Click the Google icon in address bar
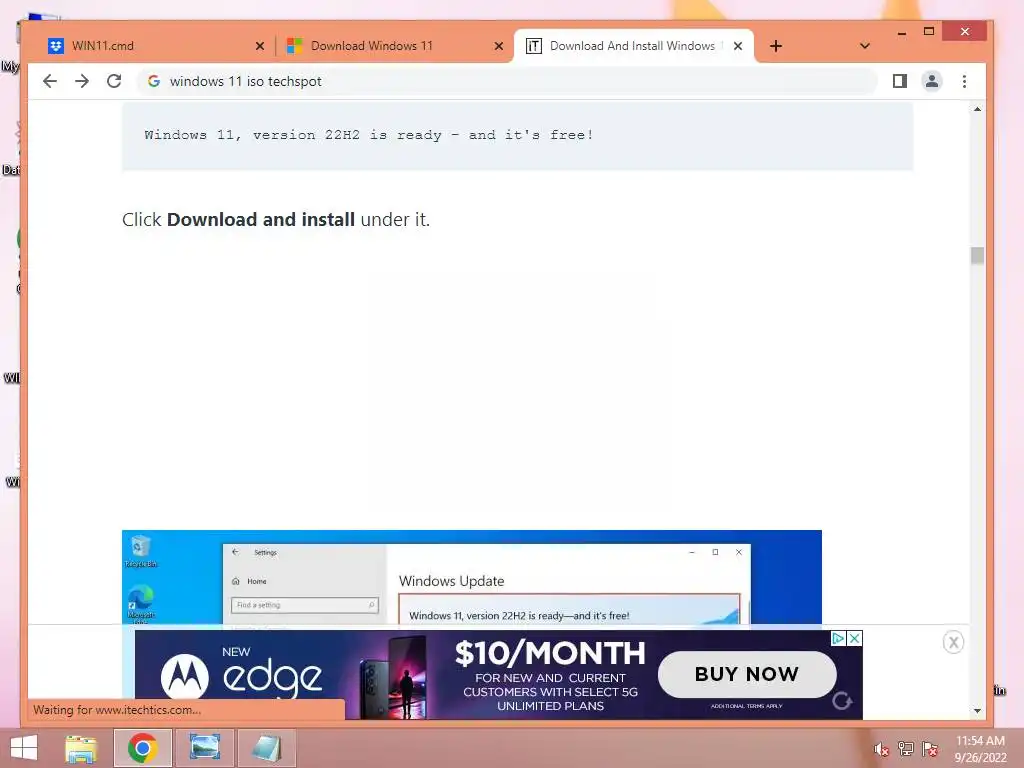 [x=154, y=81]
